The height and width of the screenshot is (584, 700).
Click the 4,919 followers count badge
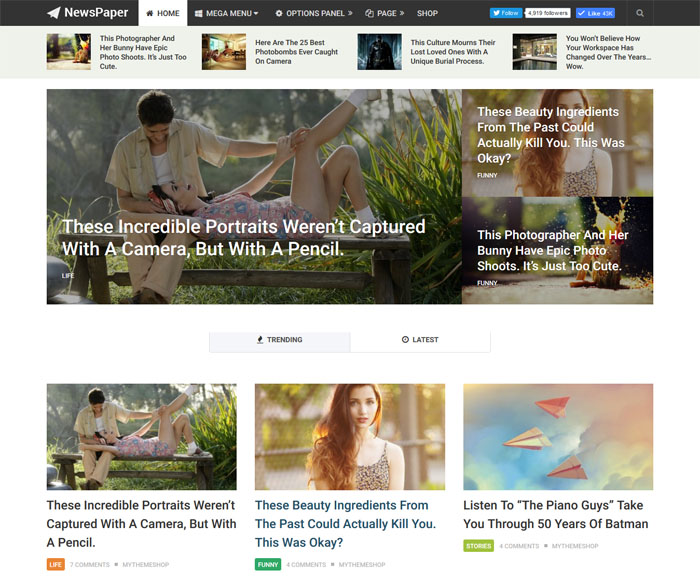click(x=548, y=13)
